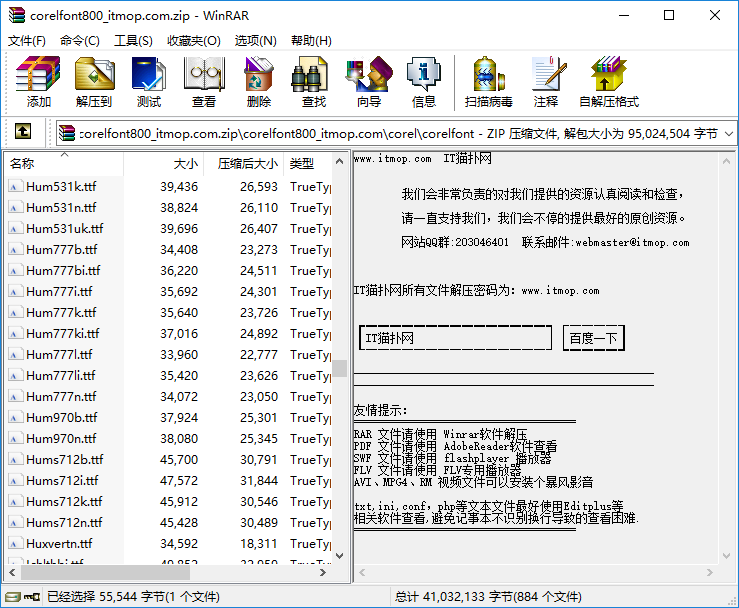Open the Options (选项) menu
Screen dimensions: 739x608
tap(255, 41)
